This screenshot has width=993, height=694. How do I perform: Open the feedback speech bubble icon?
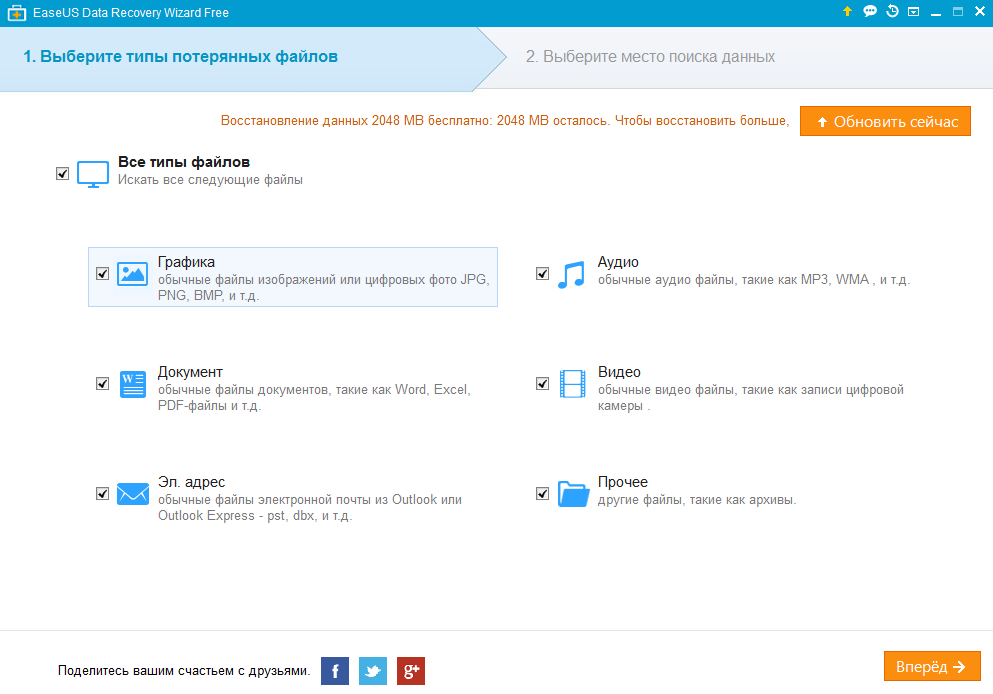coord(870,11)
